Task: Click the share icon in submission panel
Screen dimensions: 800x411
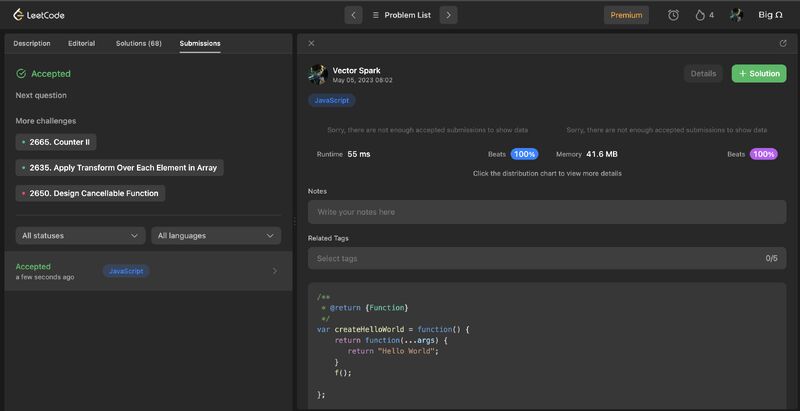Action: pos(783,43)
